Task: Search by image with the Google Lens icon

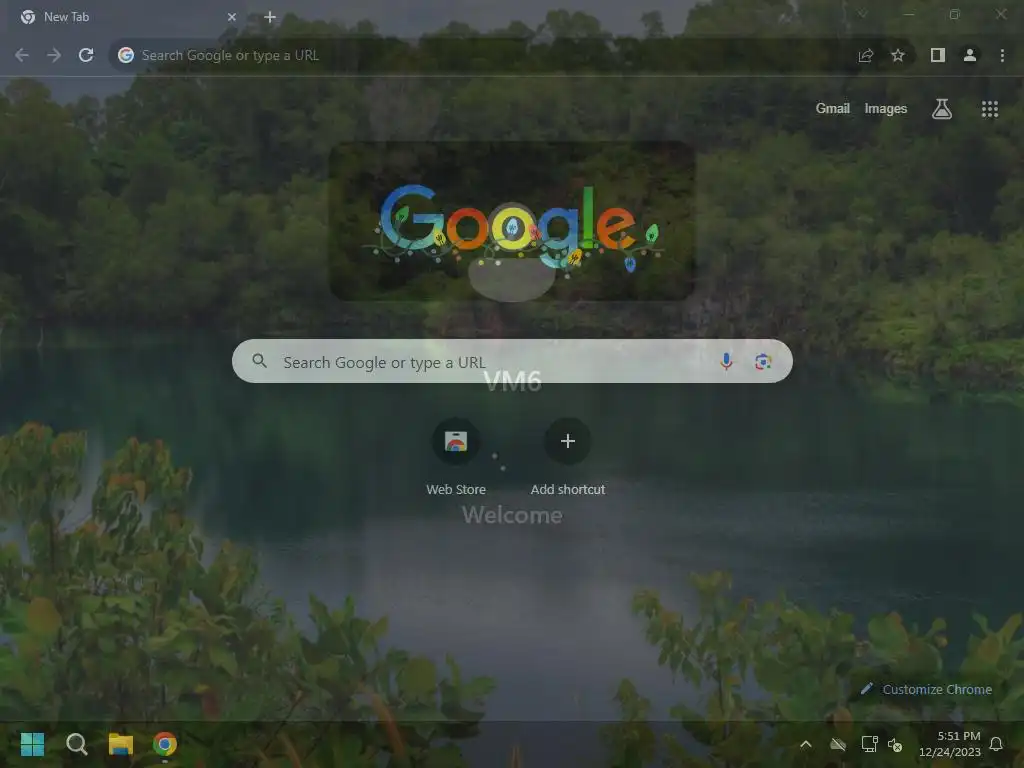Action: coord(763,361)
